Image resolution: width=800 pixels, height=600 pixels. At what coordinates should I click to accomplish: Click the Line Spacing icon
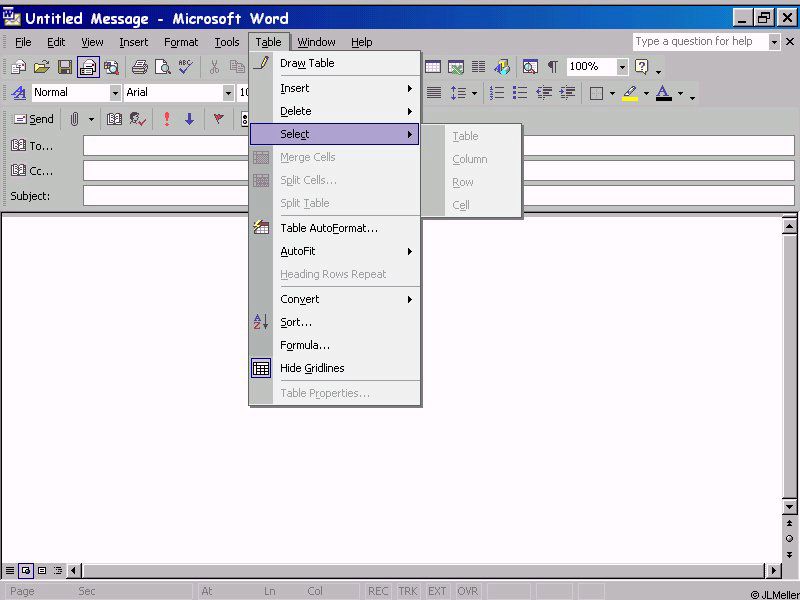458,93
